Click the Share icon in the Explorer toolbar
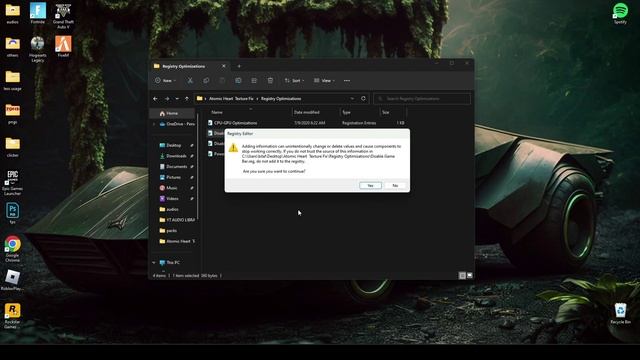Image resolution: width=640 pixels, height=360 pixels. coord(254,80)
